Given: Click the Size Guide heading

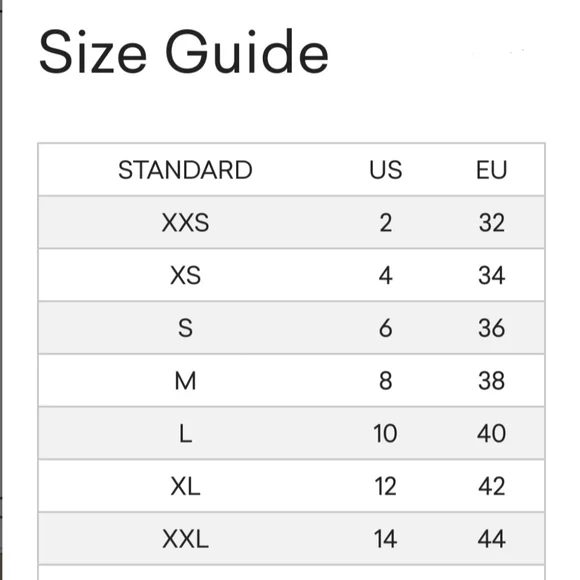Looking at the screenshot, I should click(184, 52).
